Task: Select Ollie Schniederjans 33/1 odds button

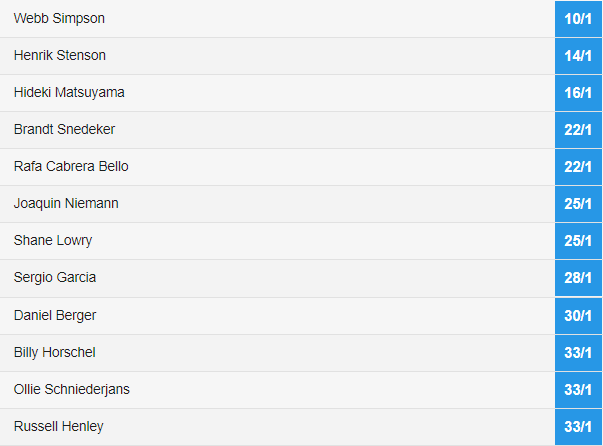Action: pos(578,389)
